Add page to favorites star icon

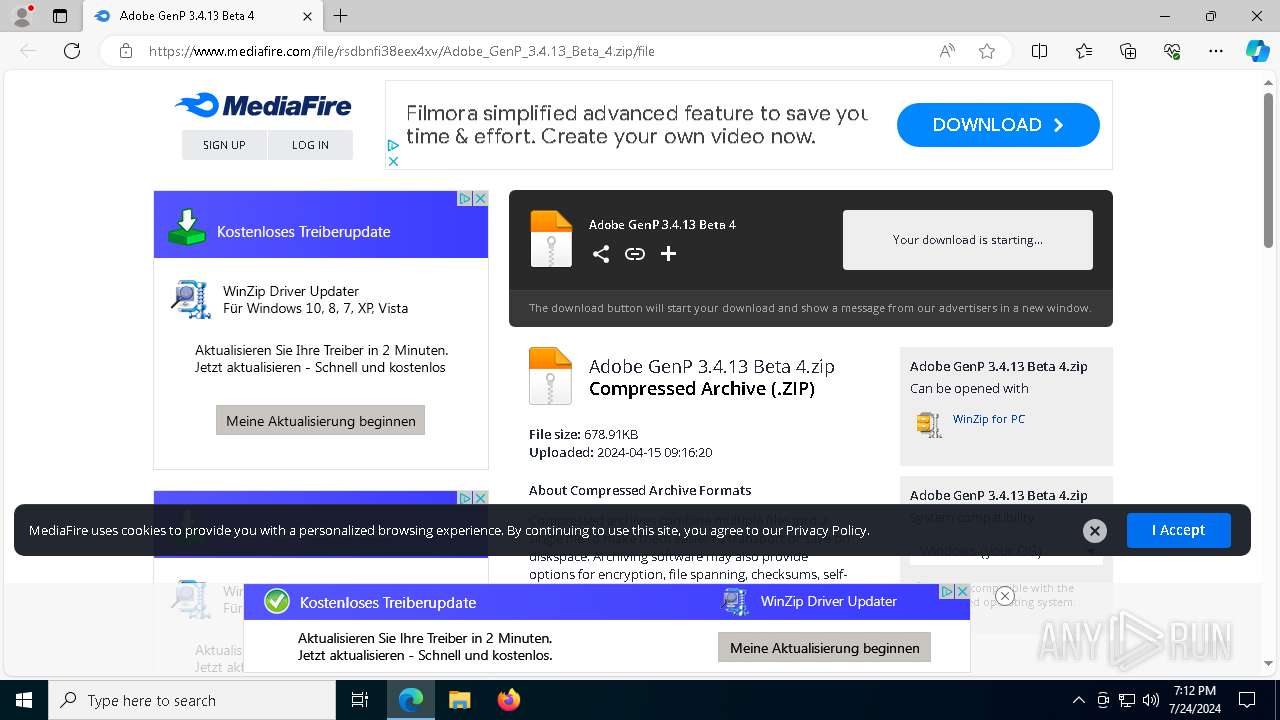coord(987,51)
